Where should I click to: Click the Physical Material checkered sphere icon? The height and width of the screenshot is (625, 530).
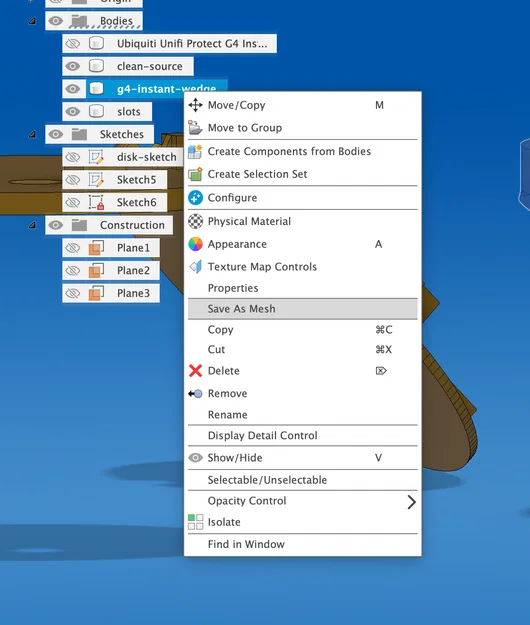tap(195, 221)
